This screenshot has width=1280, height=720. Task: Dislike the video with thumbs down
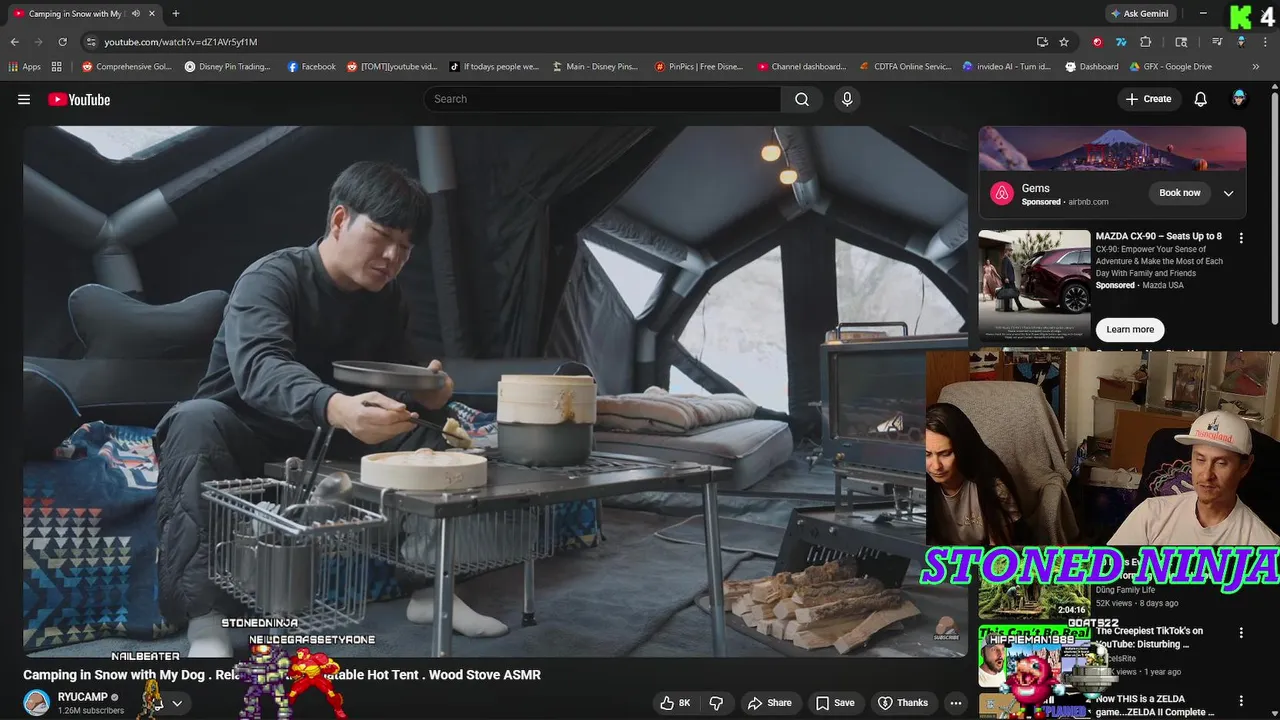[716, 703]
